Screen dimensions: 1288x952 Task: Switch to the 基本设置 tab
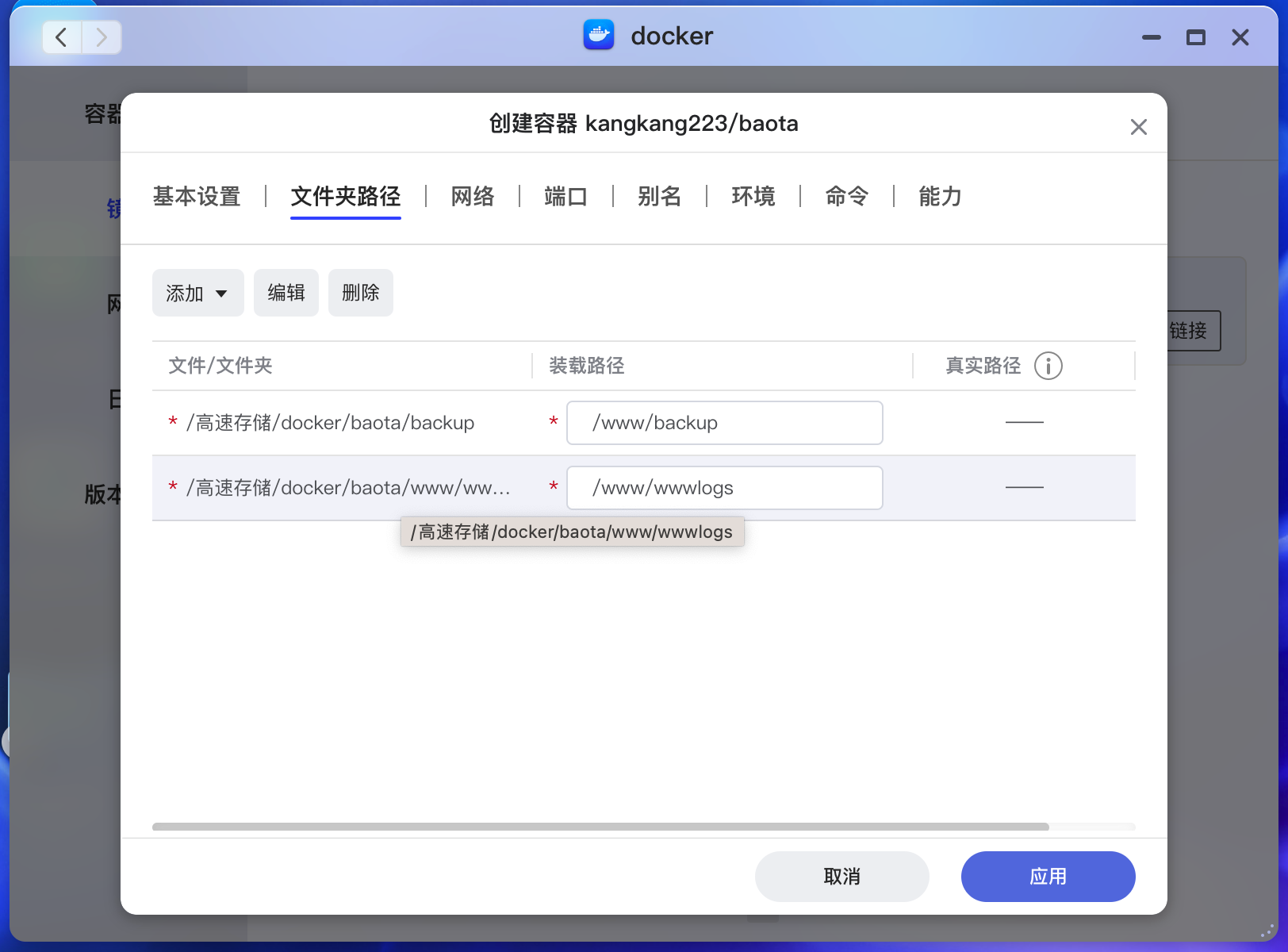tap(197, 196)
